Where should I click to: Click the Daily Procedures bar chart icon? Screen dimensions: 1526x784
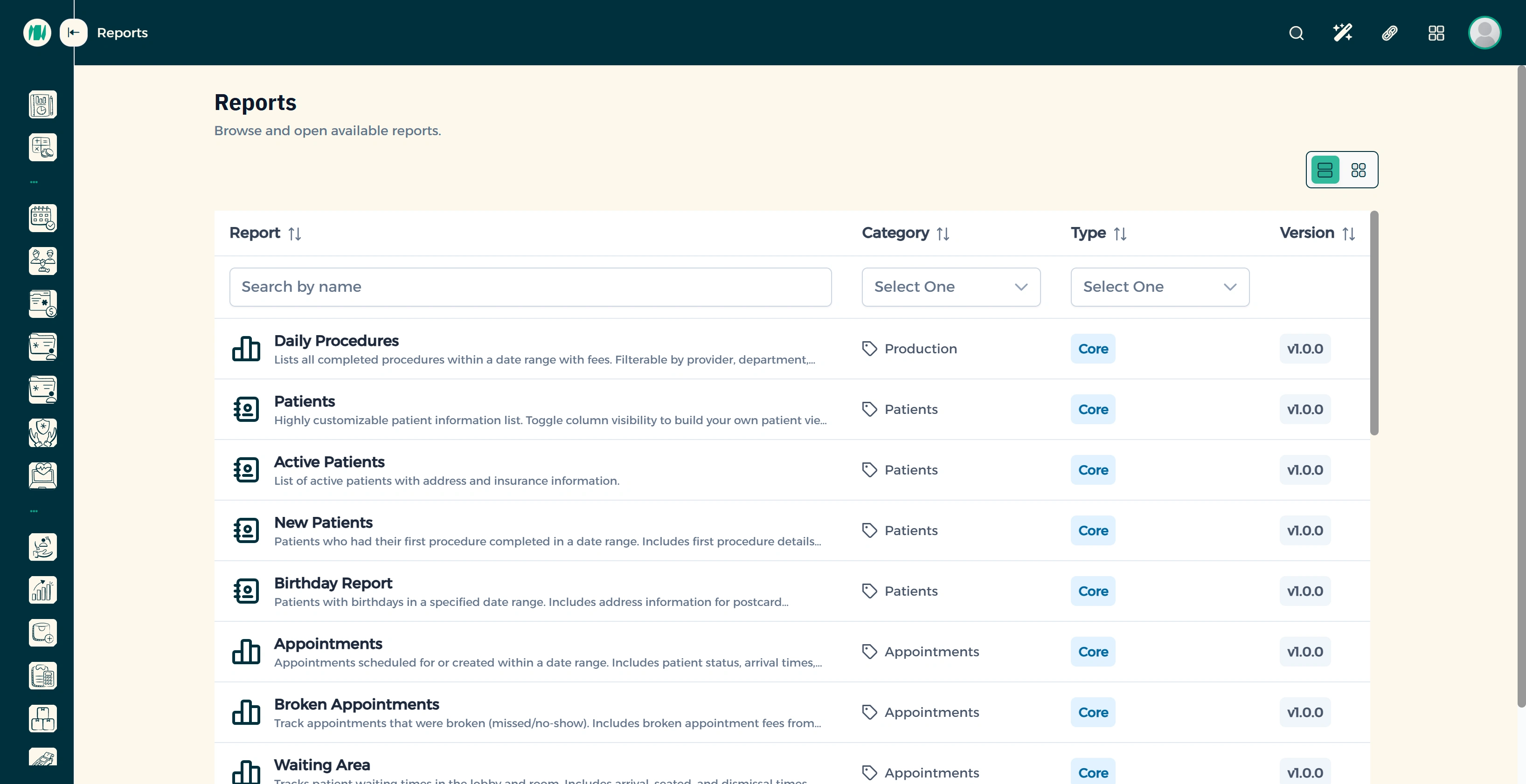pyautogui.click(x=246, y=349)
